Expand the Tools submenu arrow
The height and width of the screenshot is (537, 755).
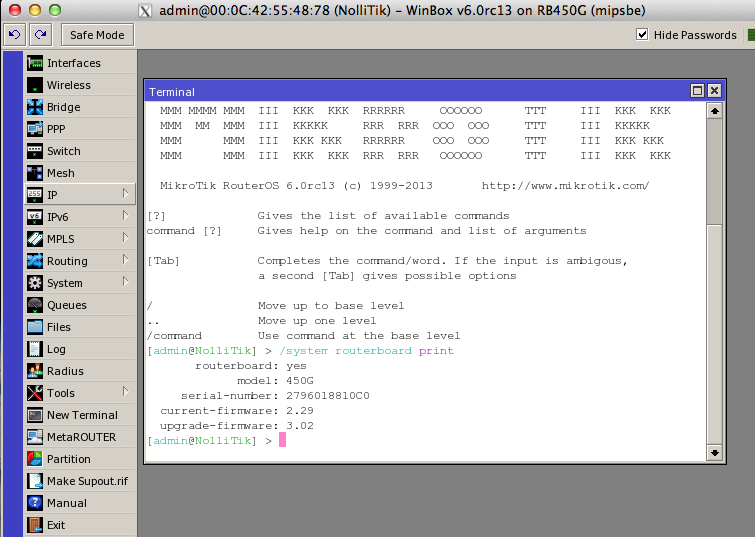(126, 392)
